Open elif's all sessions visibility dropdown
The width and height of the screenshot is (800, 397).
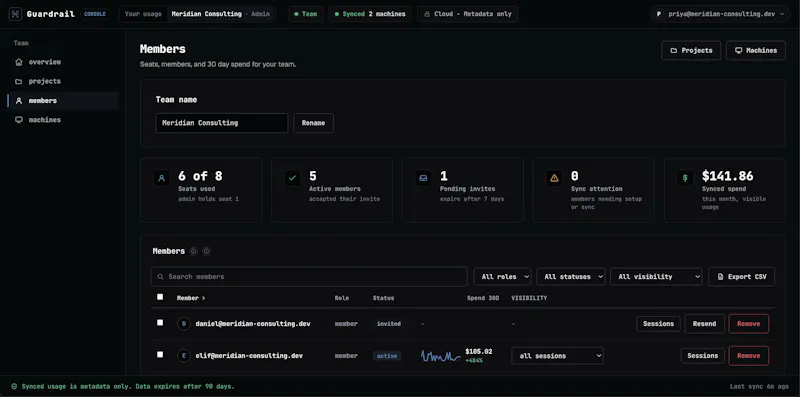(557, 356)
